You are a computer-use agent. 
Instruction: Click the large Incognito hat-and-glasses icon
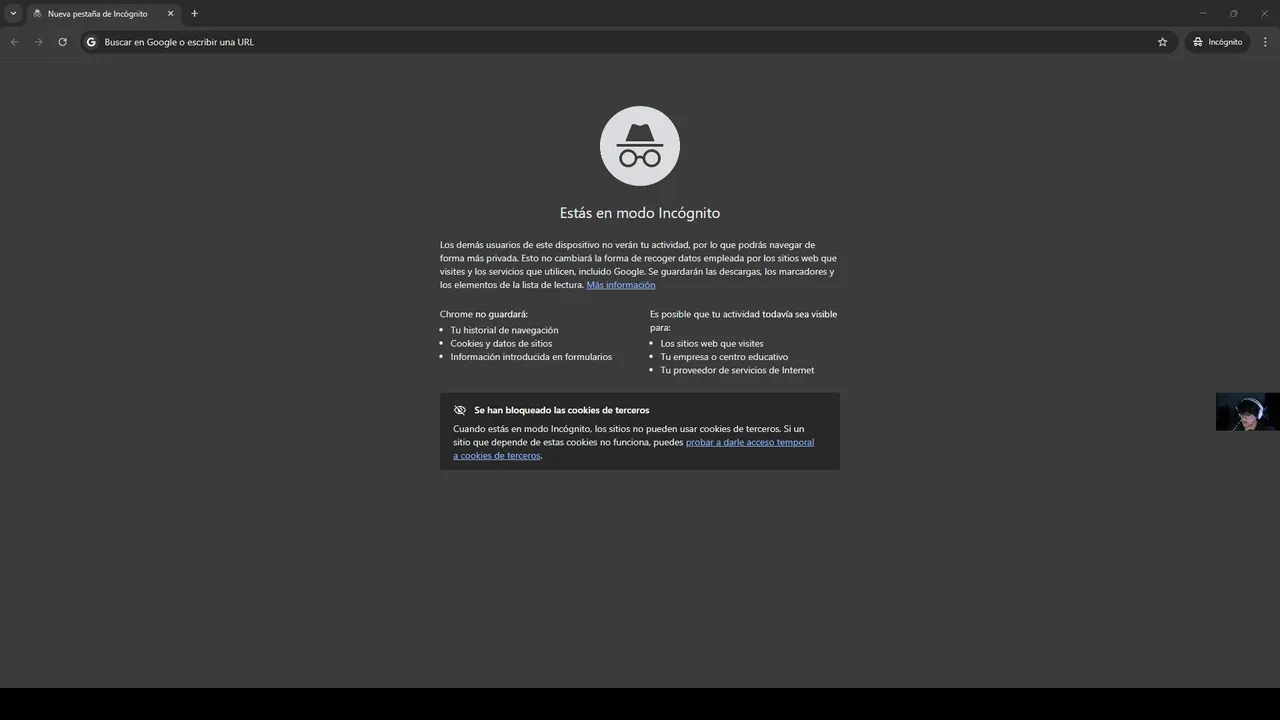click(640, 146)
